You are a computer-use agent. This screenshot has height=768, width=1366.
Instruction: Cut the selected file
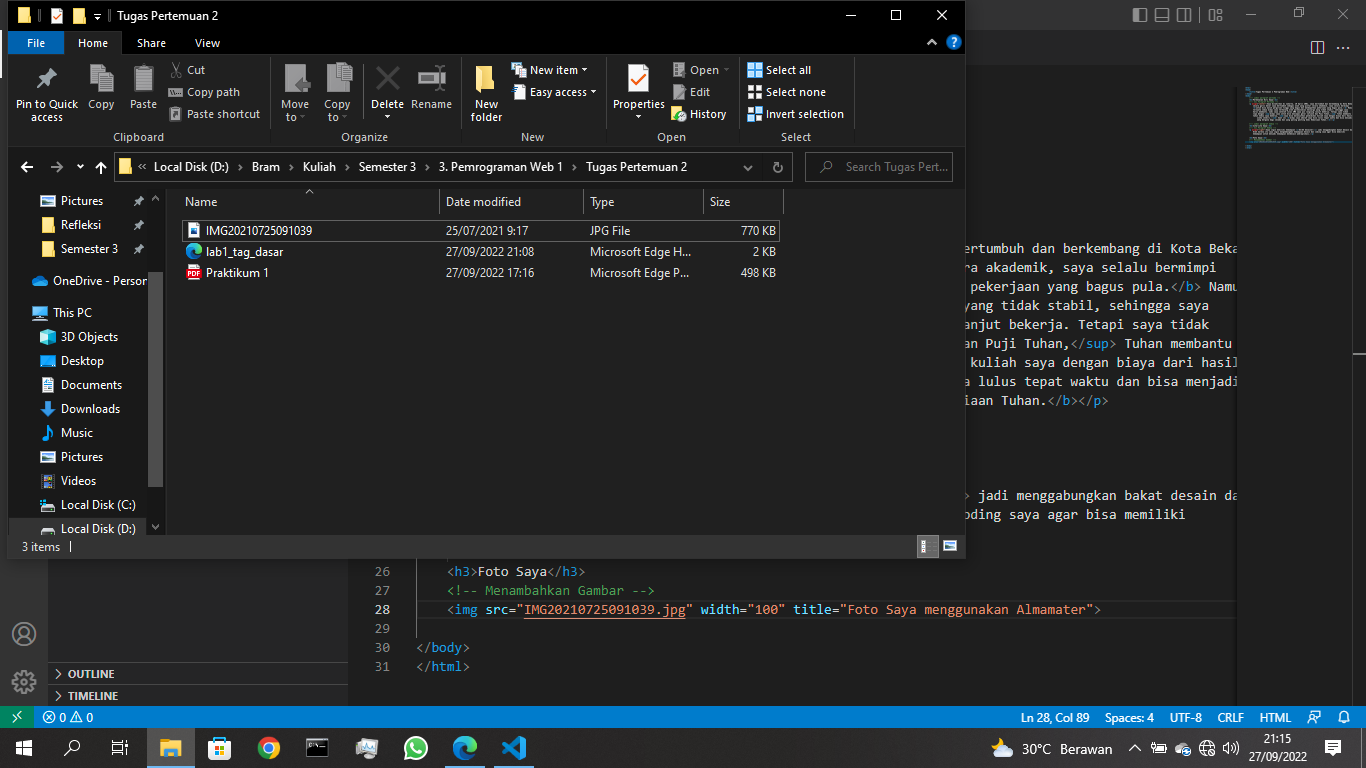click(187, 70)
